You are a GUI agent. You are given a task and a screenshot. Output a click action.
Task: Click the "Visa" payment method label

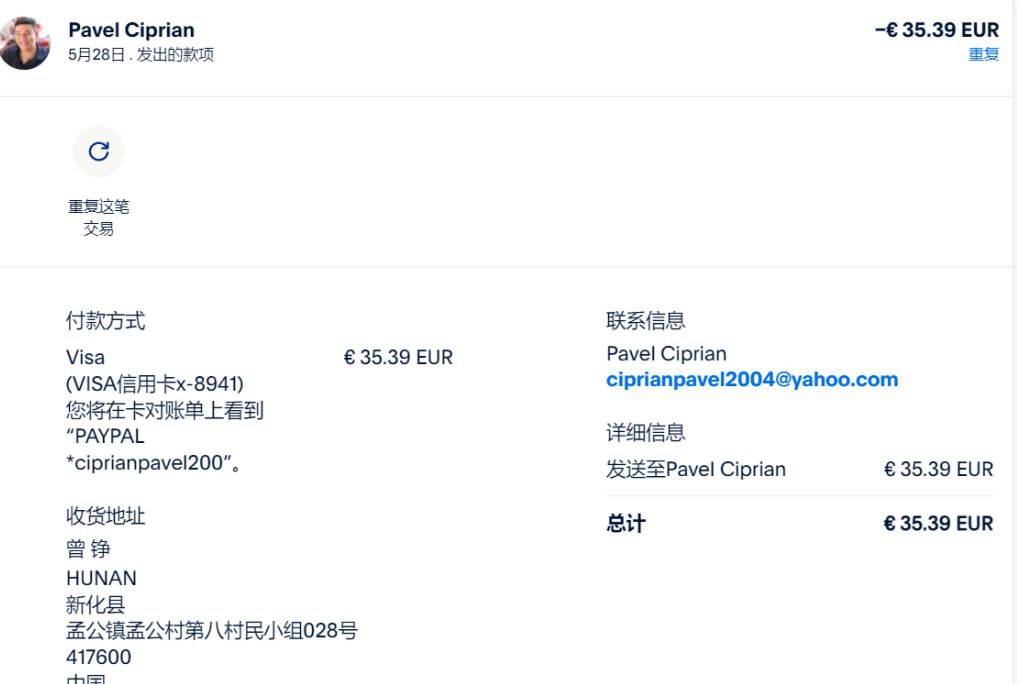click(85, 357)
